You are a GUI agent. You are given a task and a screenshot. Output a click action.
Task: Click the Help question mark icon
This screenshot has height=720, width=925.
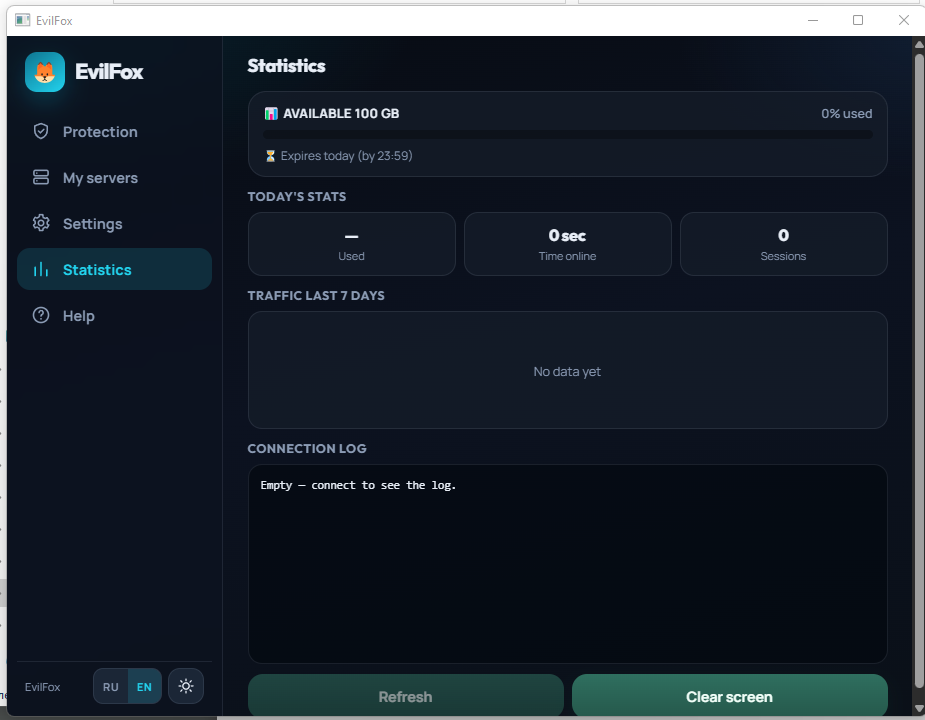41,315
